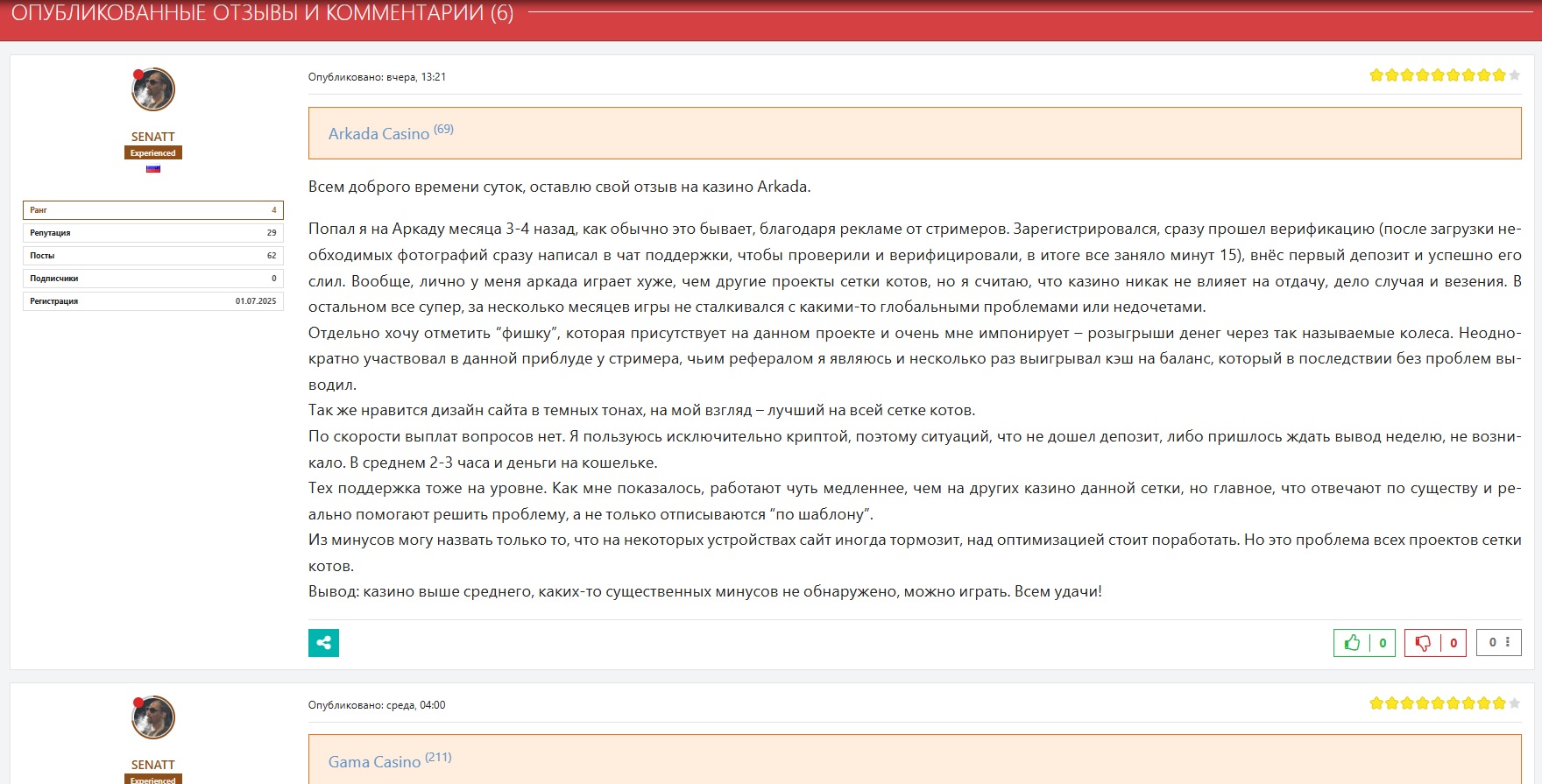Select the Ранг stat row
Viewport: 1542px width, 784px height.
[x=153, y=210]
